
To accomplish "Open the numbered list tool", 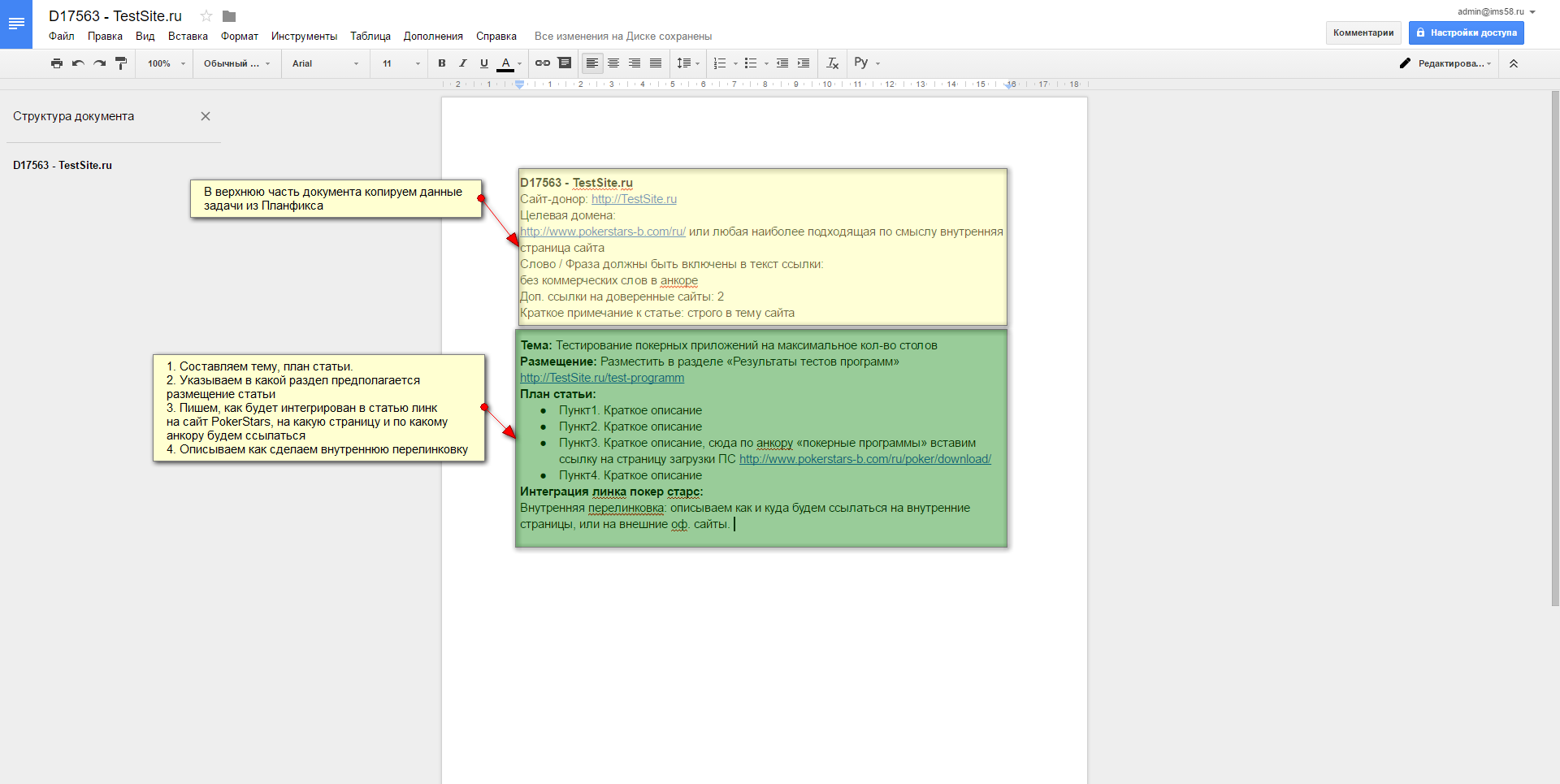I will pos(720,63).
